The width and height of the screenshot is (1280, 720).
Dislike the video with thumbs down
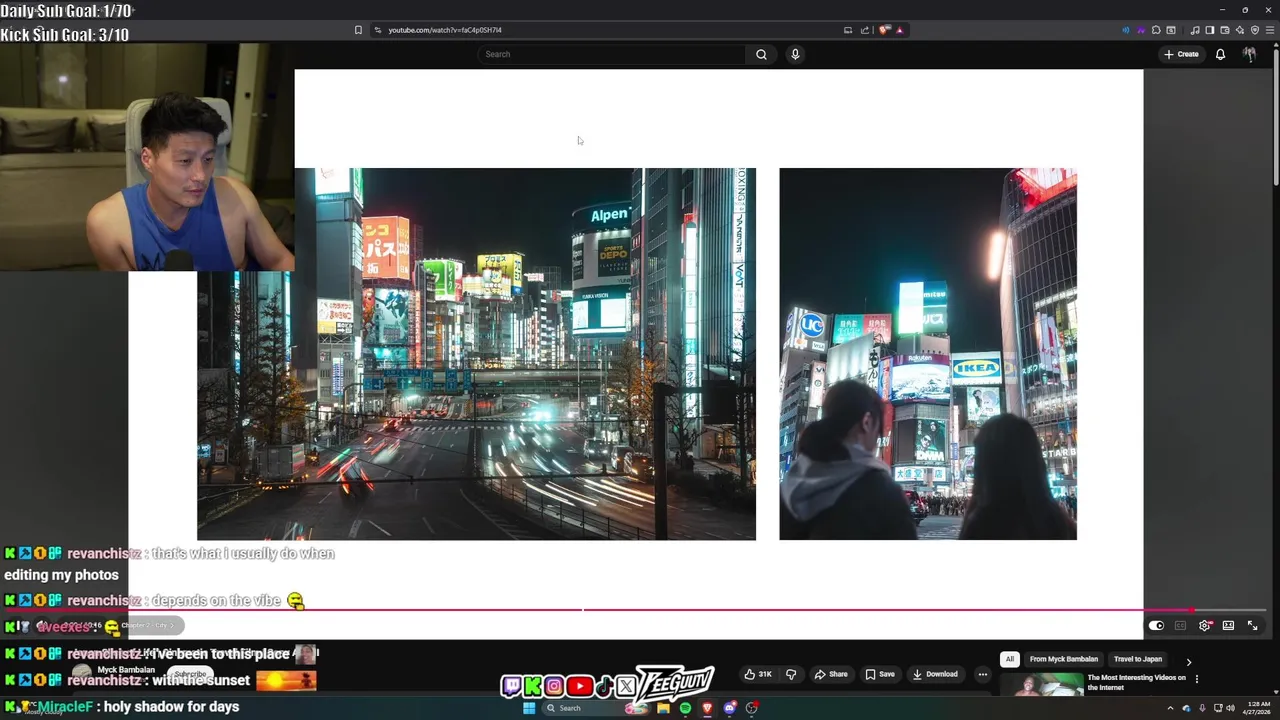point(791,674)
